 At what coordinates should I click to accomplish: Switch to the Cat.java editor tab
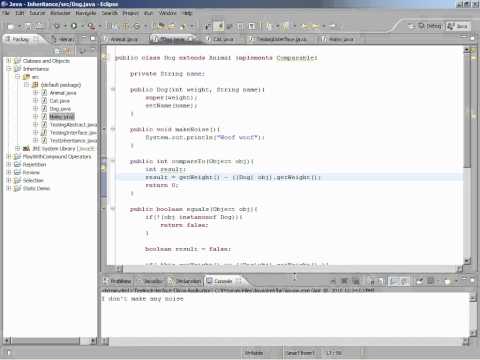220,39
